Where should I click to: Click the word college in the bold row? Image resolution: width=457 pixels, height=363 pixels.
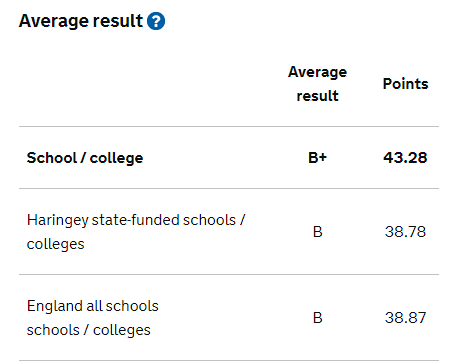(x=116, y=158)
